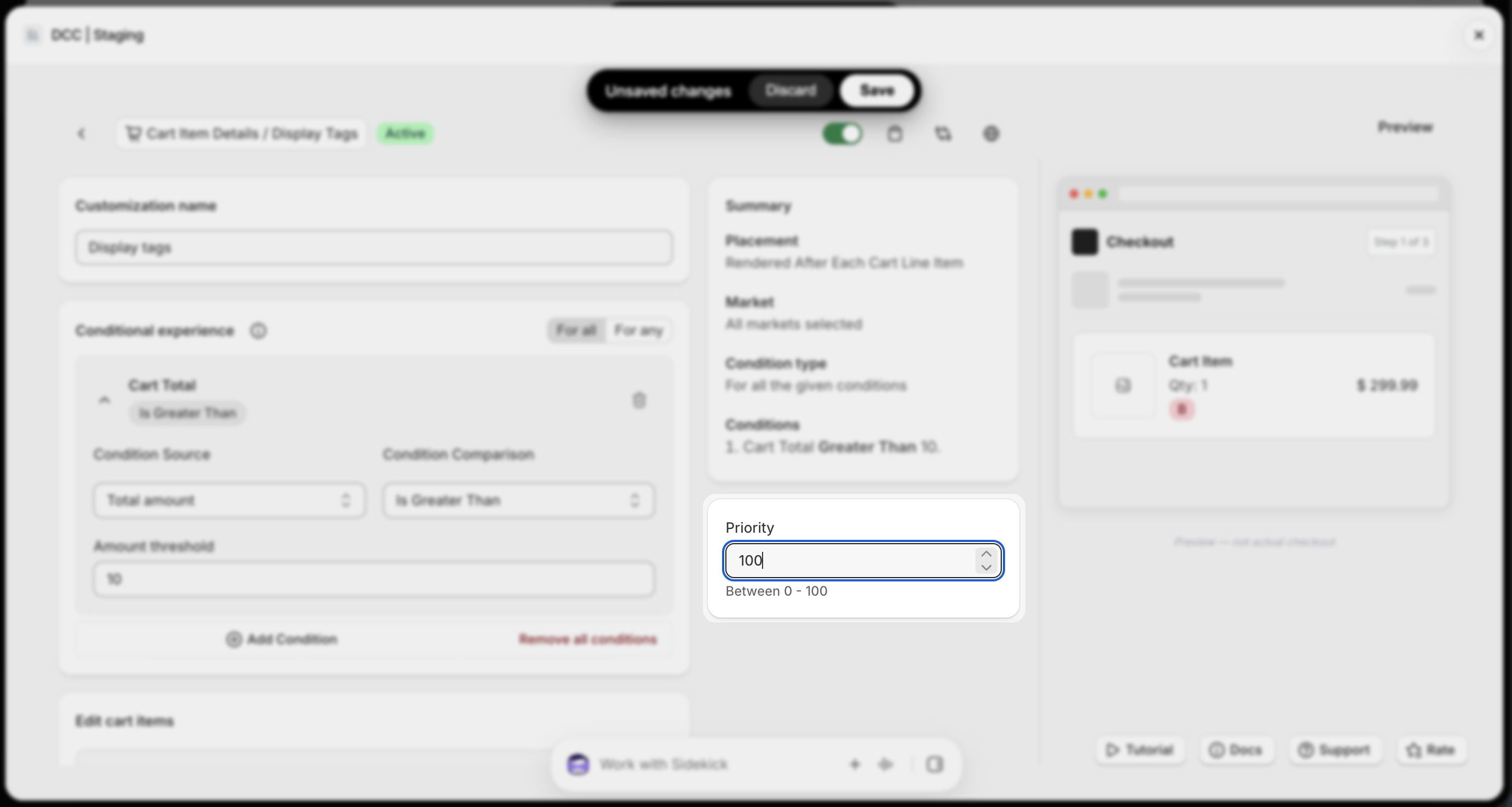
Task: Click the Customization name input field
Action: pos(374,247)
